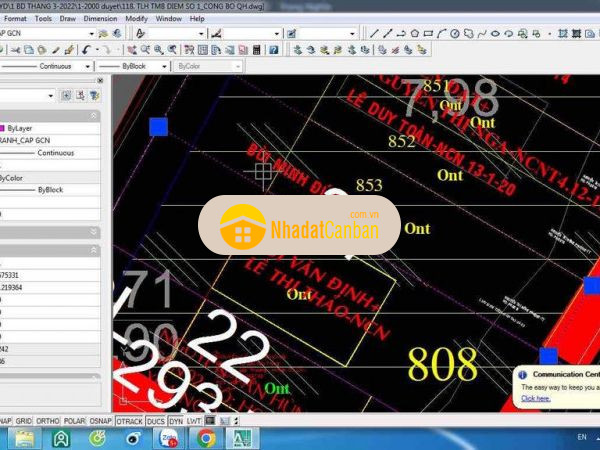Open the QuickCalc calculator icon
This screenshot has height=450, width=600.
pos(258,49)
